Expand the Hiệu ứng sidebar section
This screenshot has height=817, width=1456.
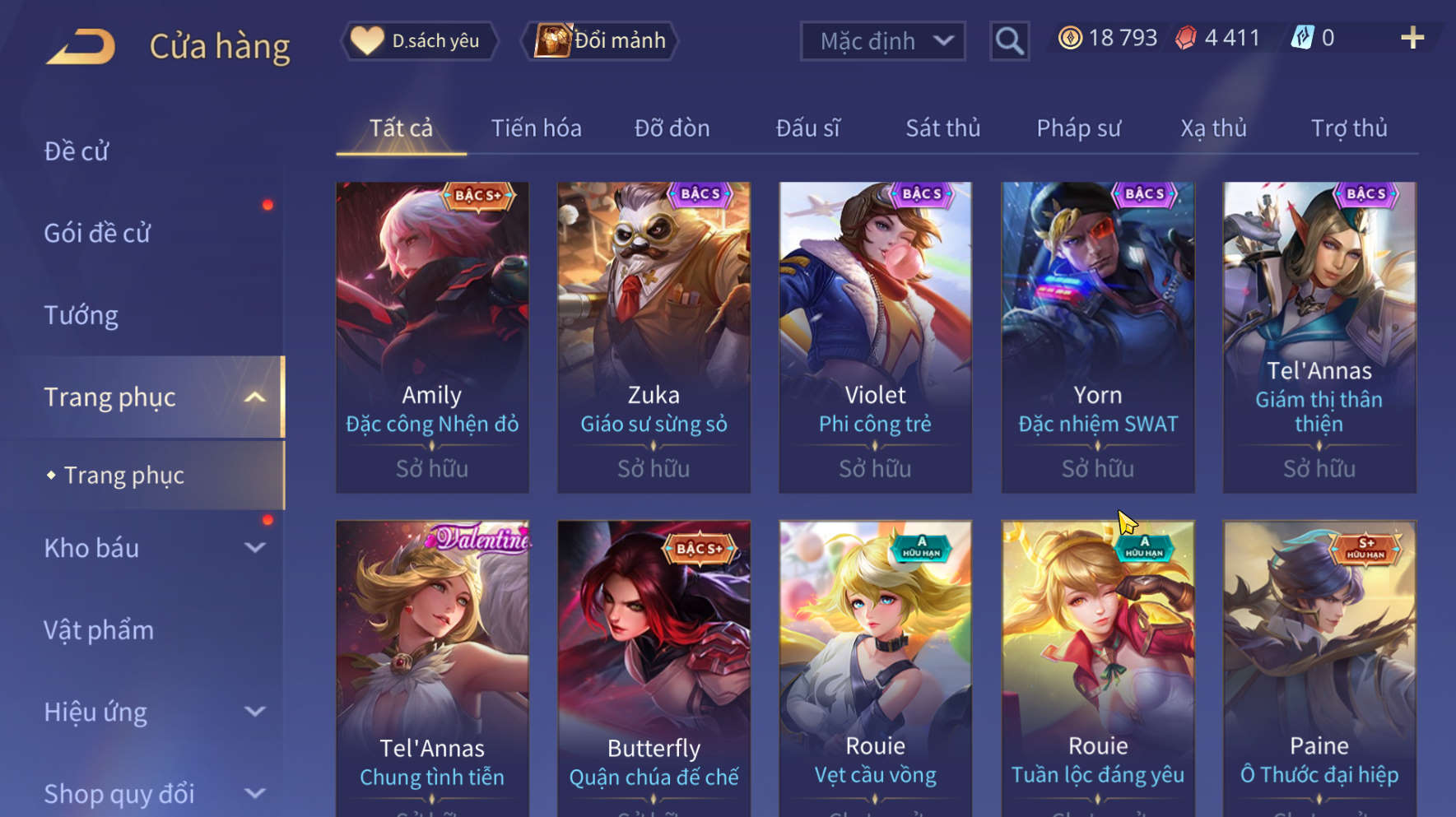pos(255,712)
